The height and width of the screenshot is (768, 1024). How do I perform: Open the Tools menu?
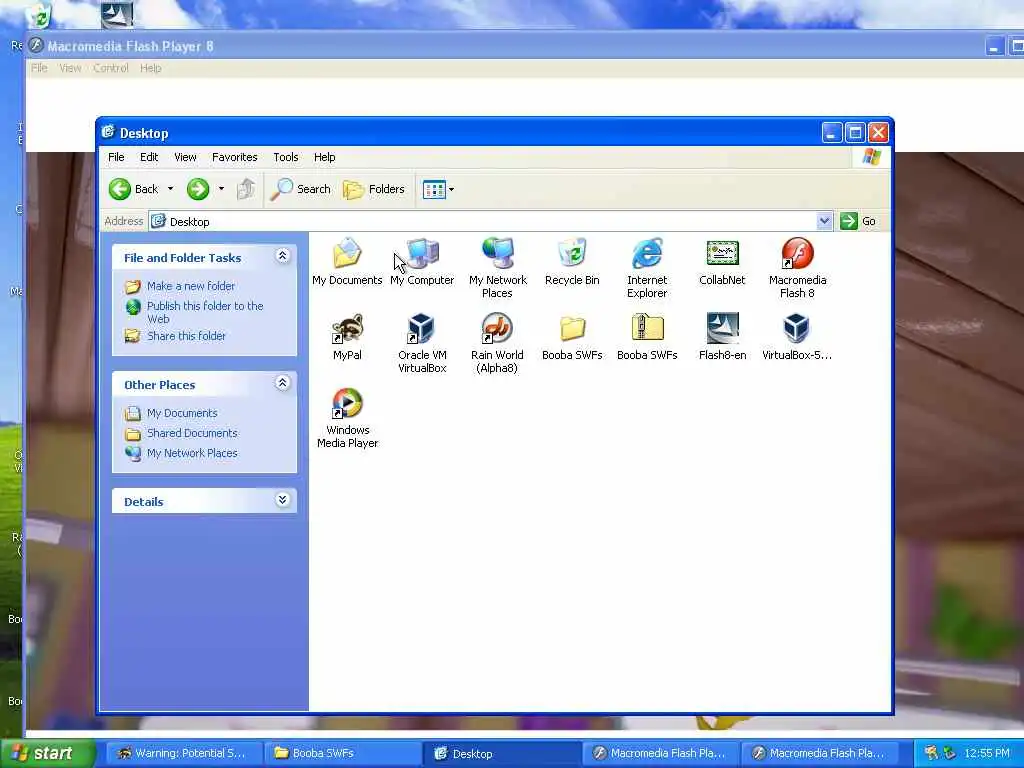[x=285, y=157]
